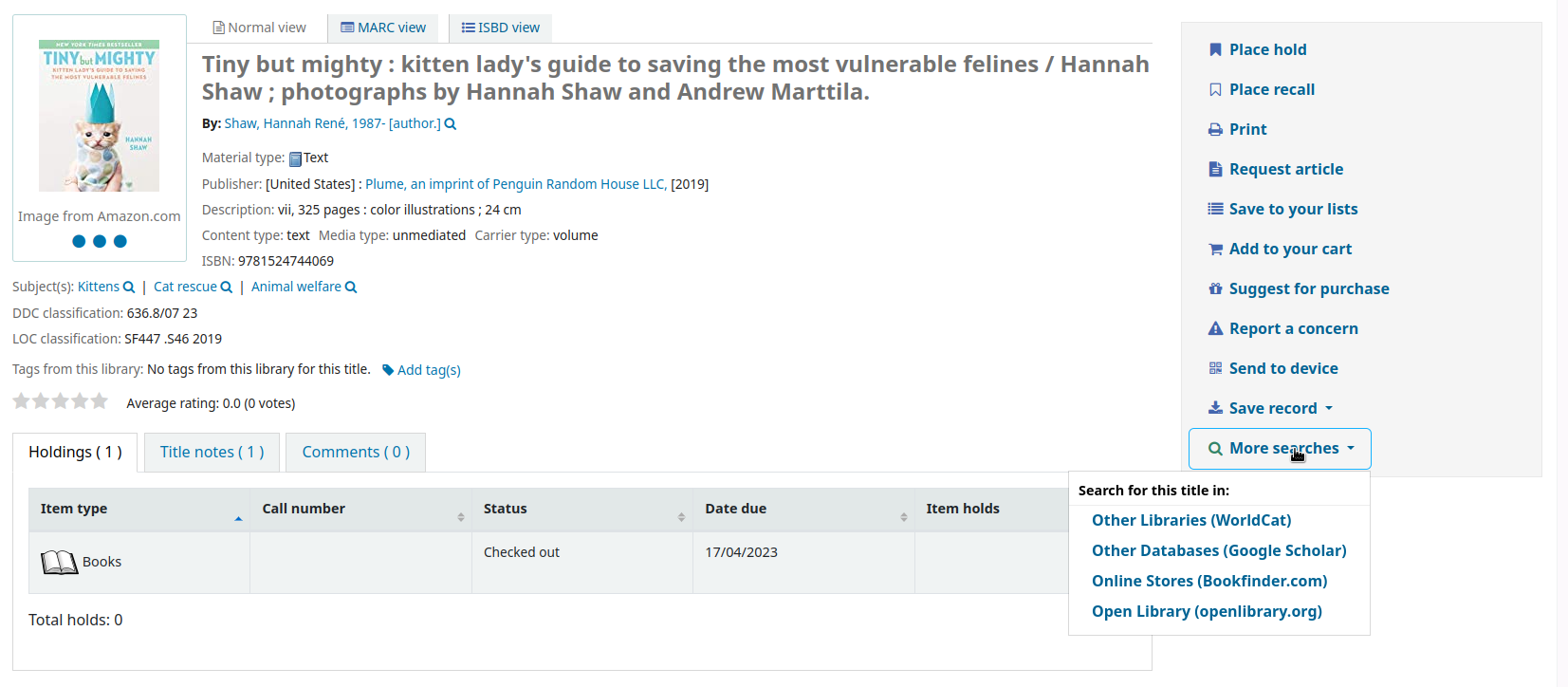
Task: Open the Save record dropdown
Action: tap(1270, 408)
